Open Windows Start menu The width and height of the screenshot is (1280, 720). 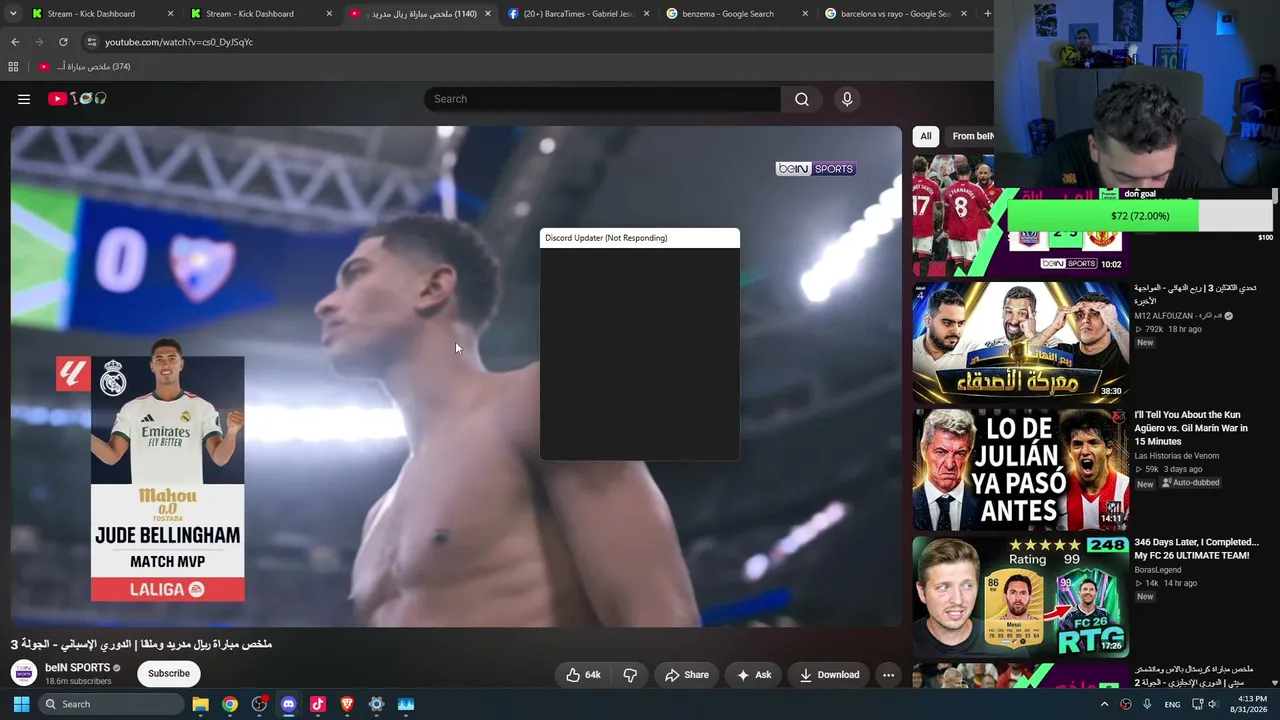point(21,704)
